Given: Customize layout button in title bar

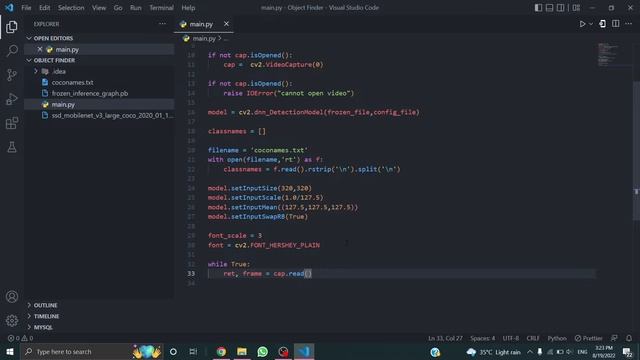Looking at the screenshot, I should (576, 8).
